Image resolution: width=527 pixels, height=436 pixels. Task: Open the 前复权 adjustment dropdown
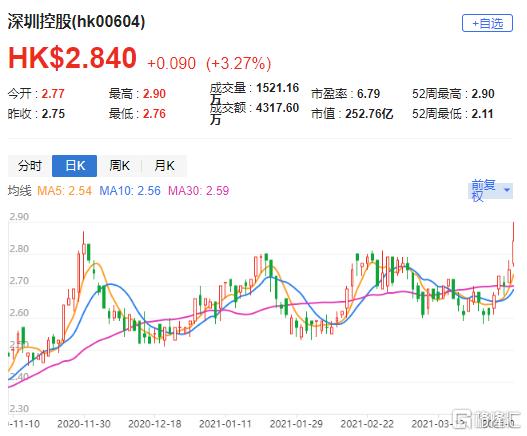(x=490, y=190)
